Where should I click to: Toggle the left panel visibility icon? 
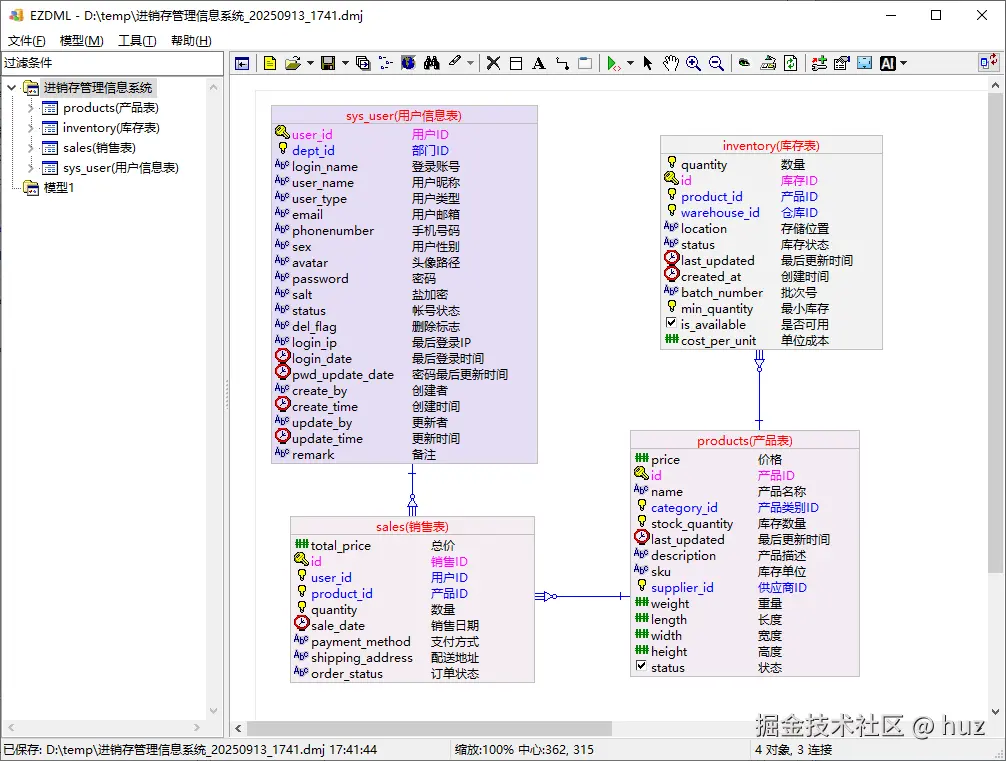(242, 63)
